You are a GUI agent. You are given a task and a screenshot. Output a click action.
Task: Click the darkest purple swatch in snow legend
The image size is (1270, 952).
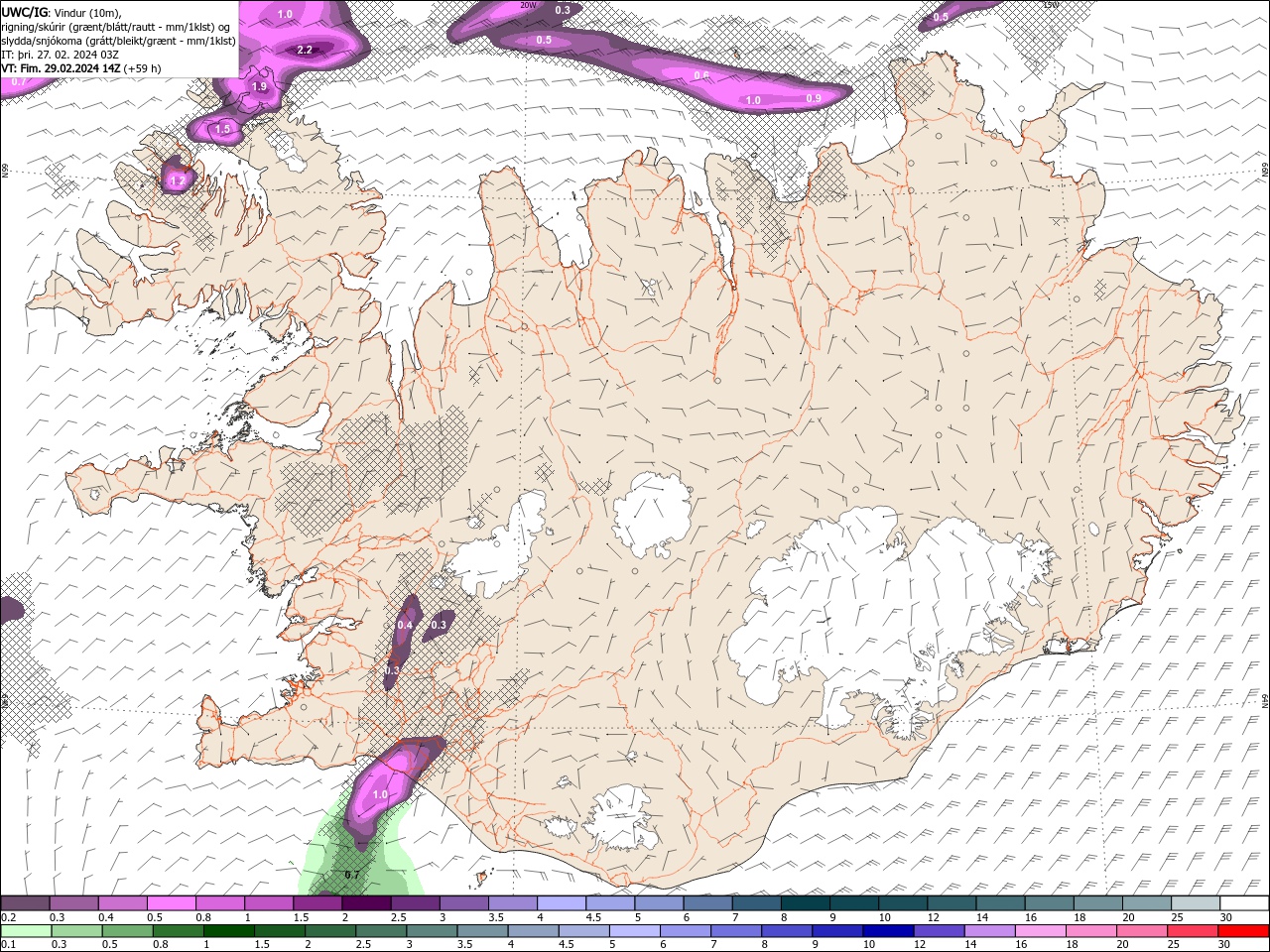(366, 903)
